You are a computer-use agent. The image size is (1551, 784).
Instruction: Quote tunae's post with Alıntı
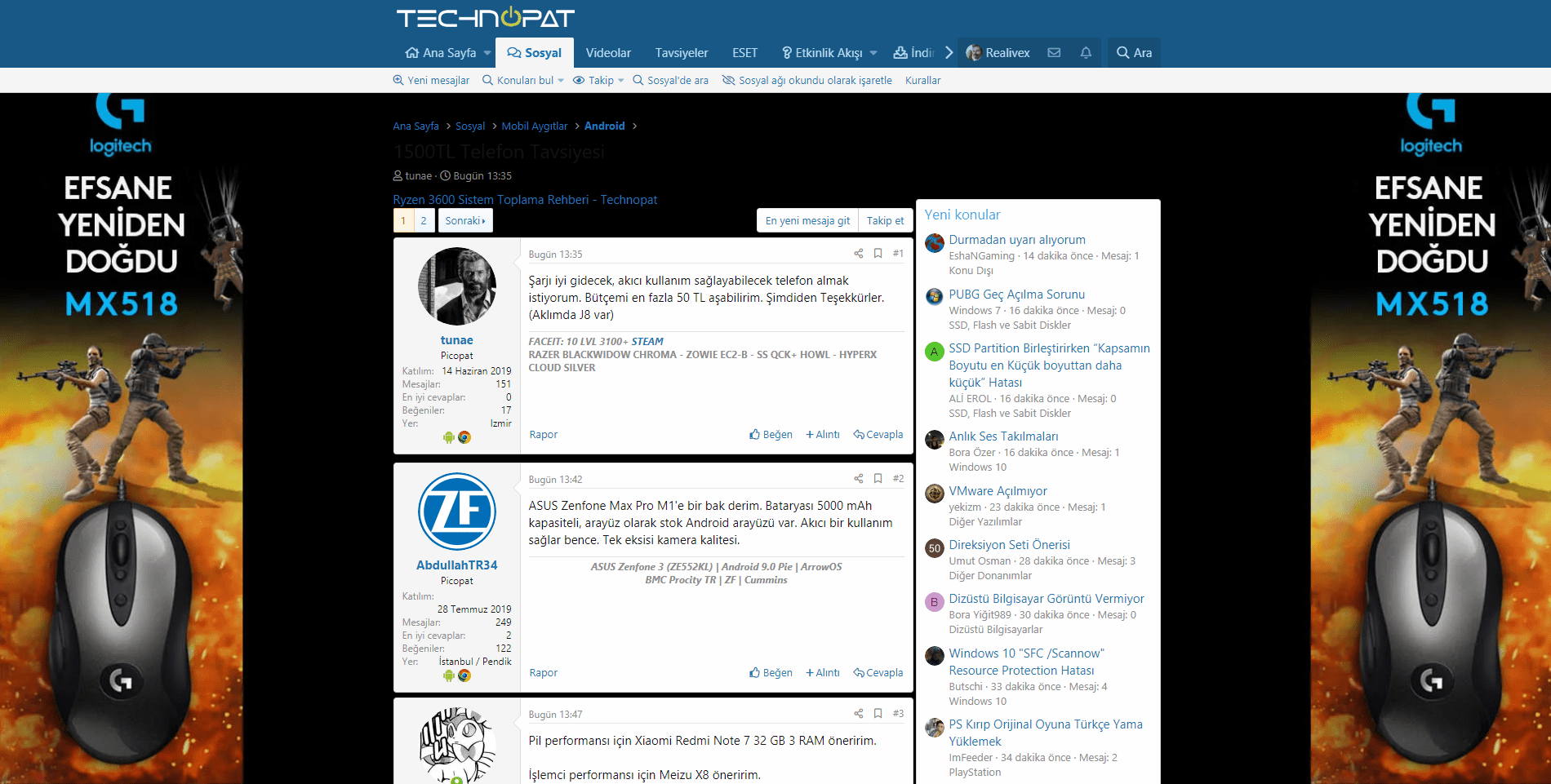point(823,435)
